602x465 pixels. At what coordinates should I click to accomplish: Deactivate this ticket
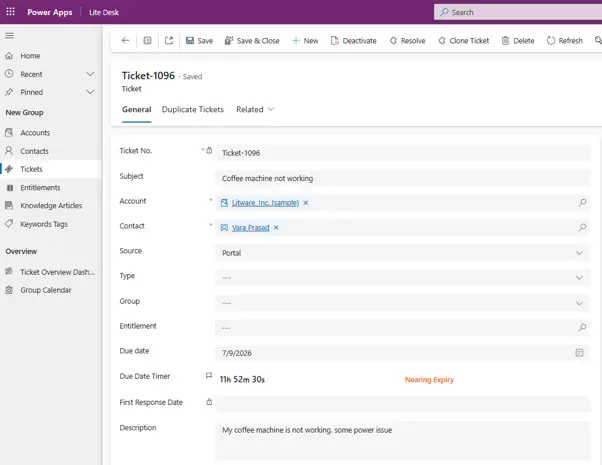354,41
